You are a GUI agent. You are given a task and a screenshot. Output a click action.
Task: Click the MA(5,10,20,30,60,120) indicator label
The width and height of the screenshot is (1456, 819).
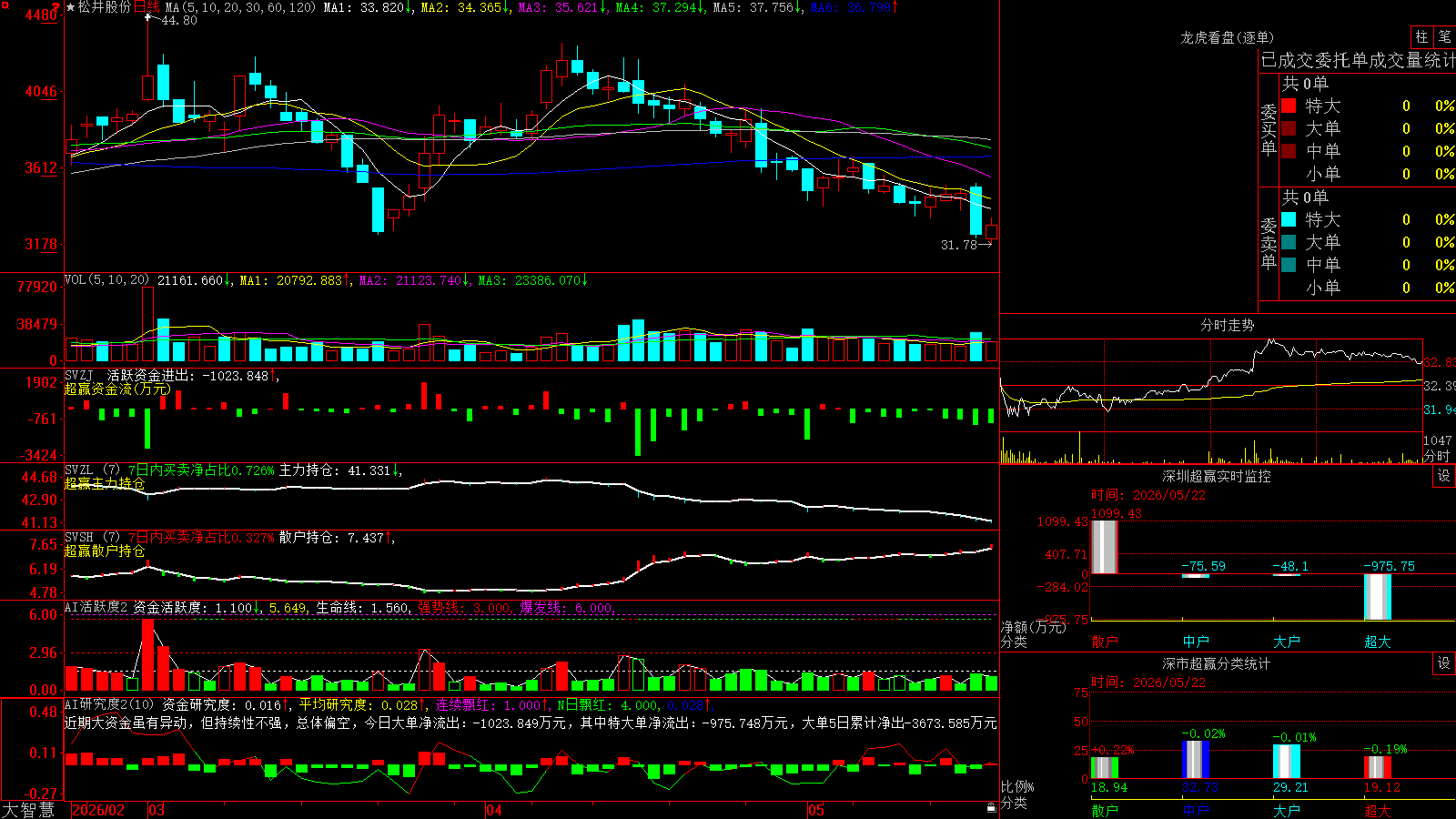241,7
